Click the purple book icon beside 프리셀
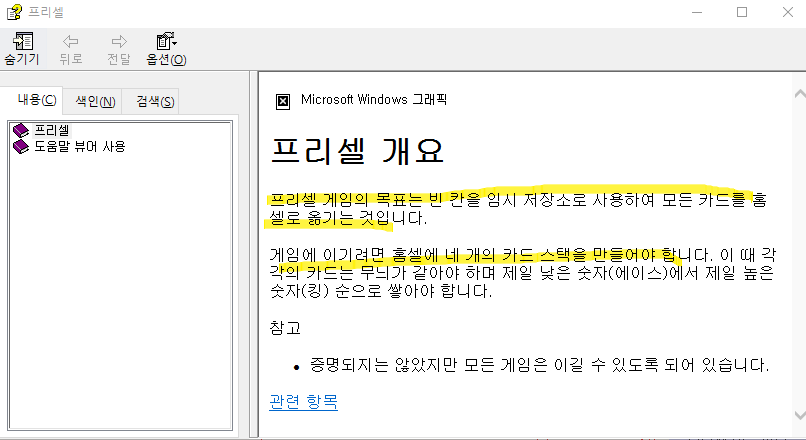Screen dimensions: 806x440 [x=21, y=131]
